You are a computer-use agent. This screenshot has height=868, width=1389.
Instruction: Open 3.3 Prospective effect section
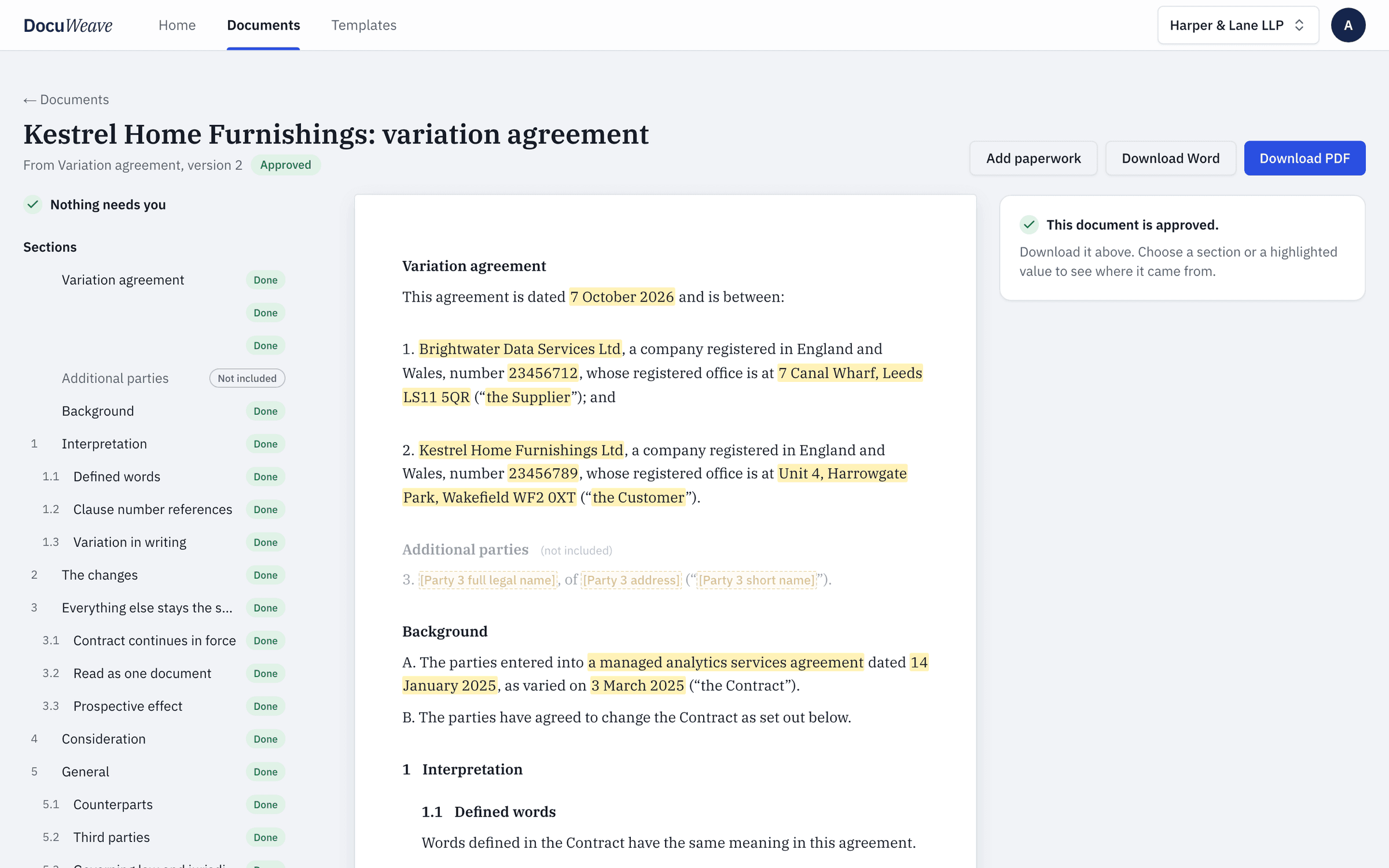pyautogui.click(x=155, y=707)
